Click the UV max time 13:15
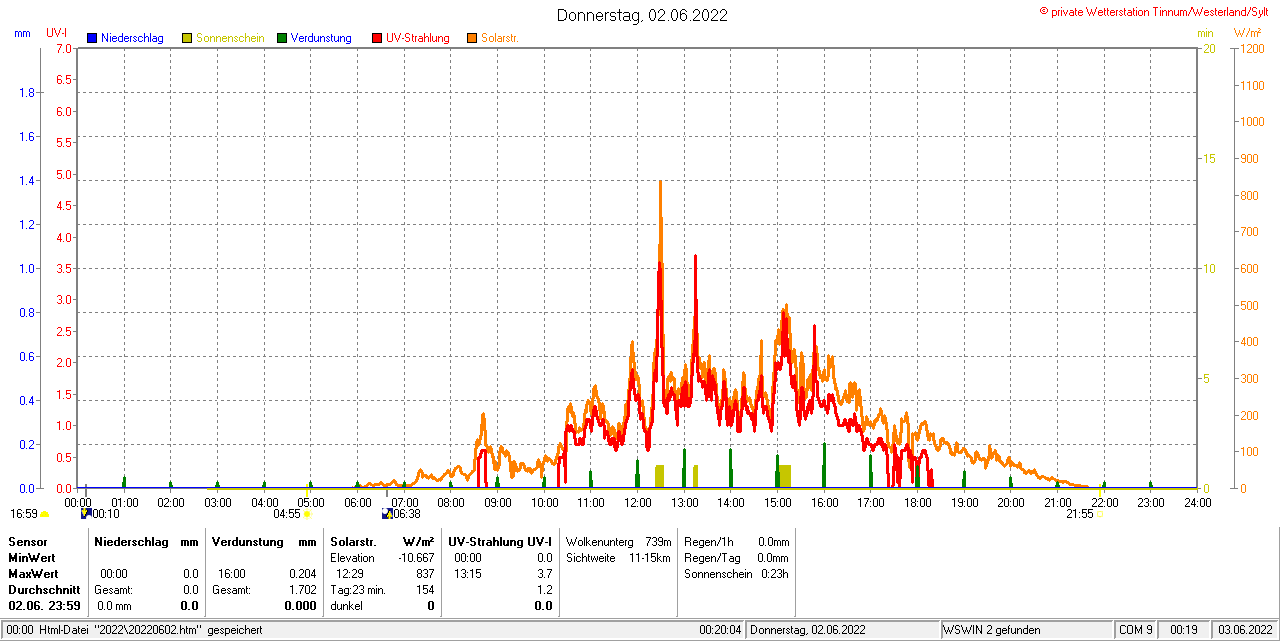This screenshot has width=1280, height=641. pyautogui.click(x=467, y=574)
